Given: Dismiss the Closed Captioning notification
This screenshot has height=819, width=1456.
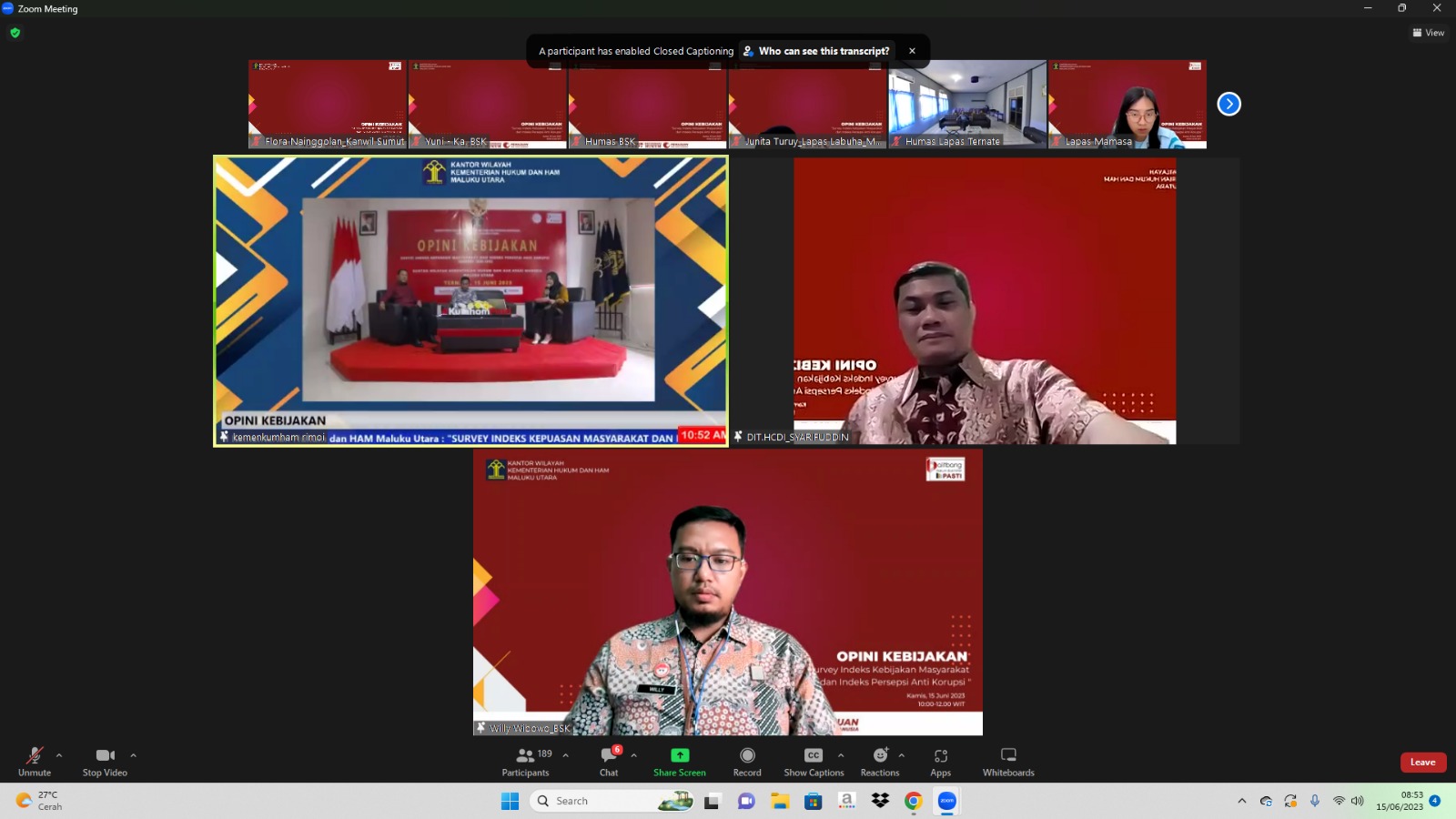Looking at the screenshot, I should [x=912, y=51].
